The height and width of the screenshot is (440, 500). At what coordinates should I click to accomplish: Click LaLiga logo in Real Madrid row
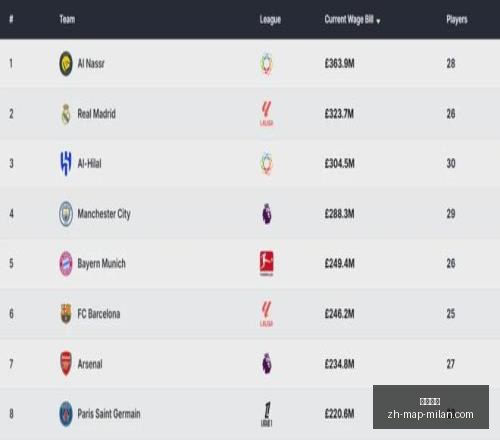267,114
